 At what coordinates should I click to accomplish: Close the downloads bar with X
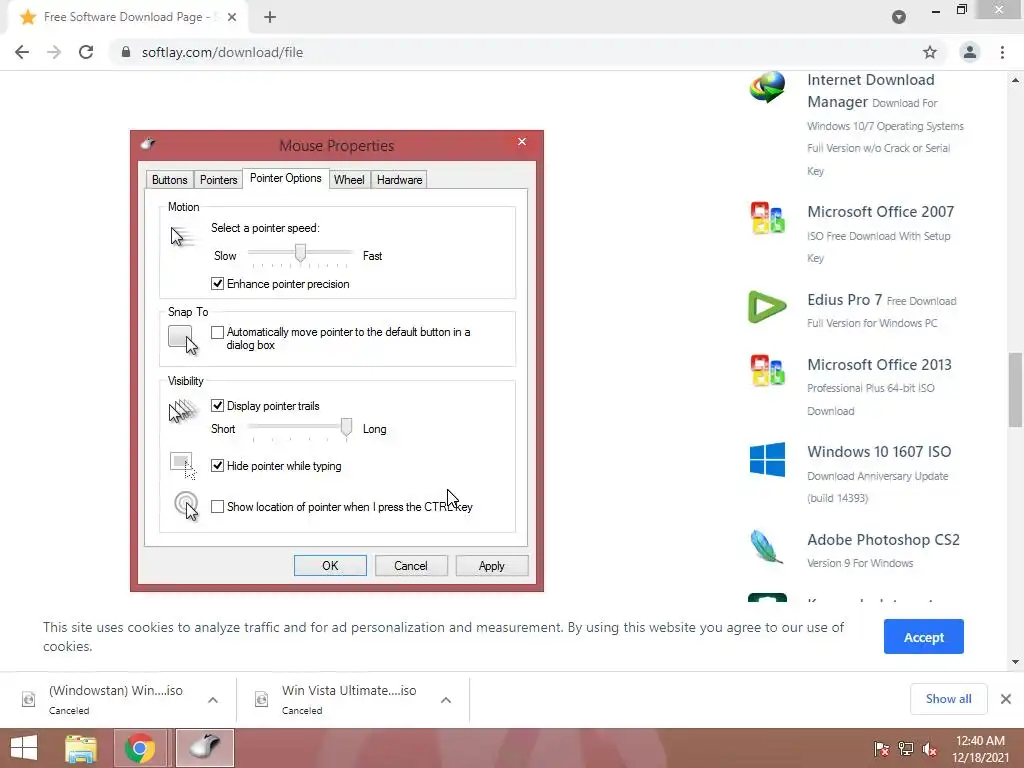pos(1006,699)
